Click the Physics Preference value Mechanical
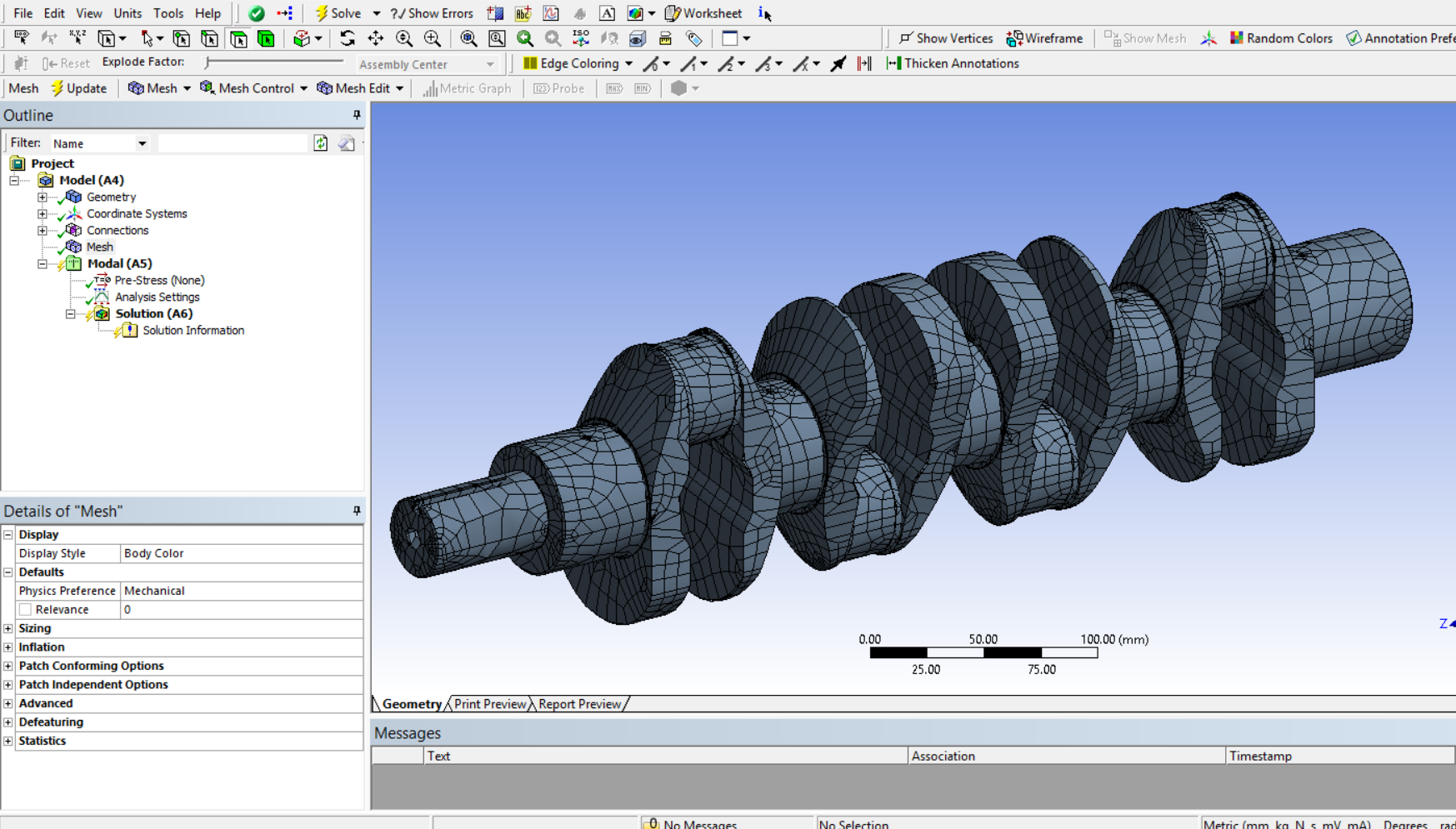The image size is (1456, 829). click(242, 591)
